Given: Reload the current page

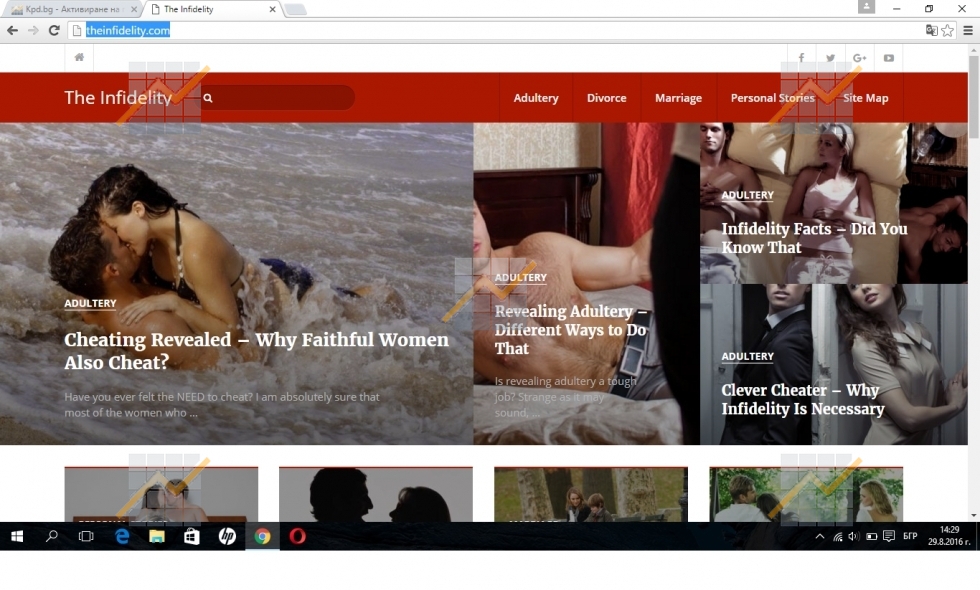Looking at the screenshot, I should tap(54, 30).
